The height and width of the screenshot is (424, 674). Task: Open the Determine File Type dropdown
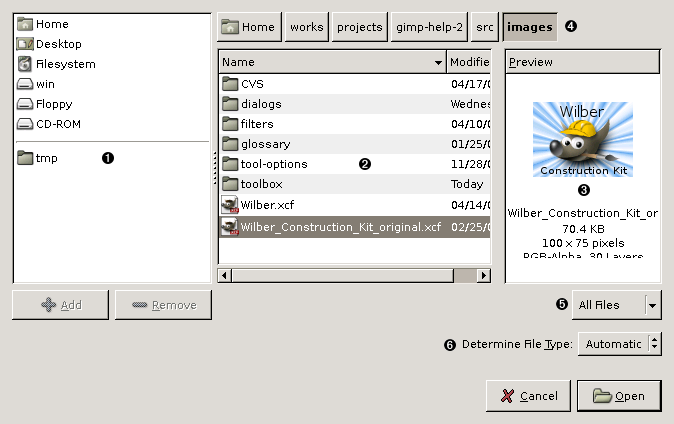point(621,344)
